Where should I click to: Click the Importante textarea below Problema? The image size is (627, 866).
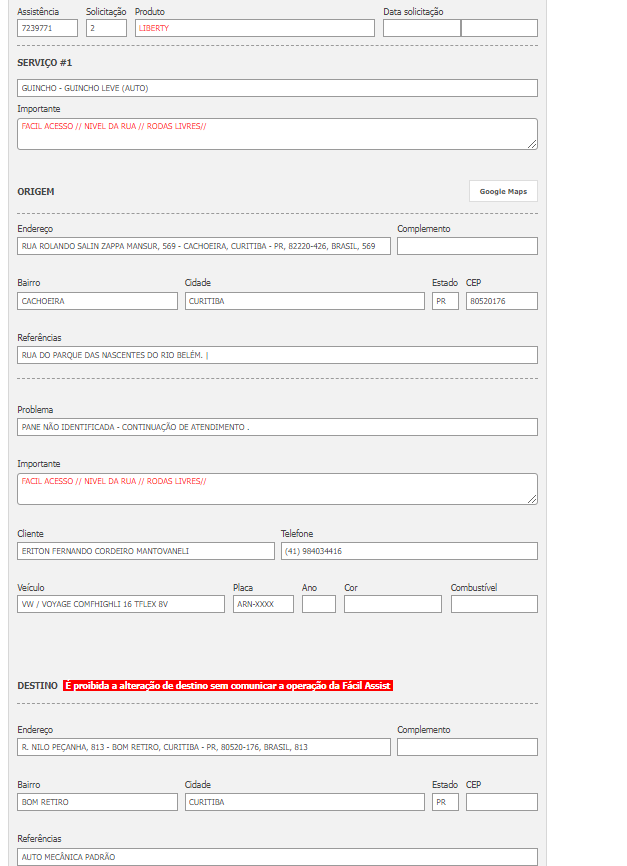277,489
